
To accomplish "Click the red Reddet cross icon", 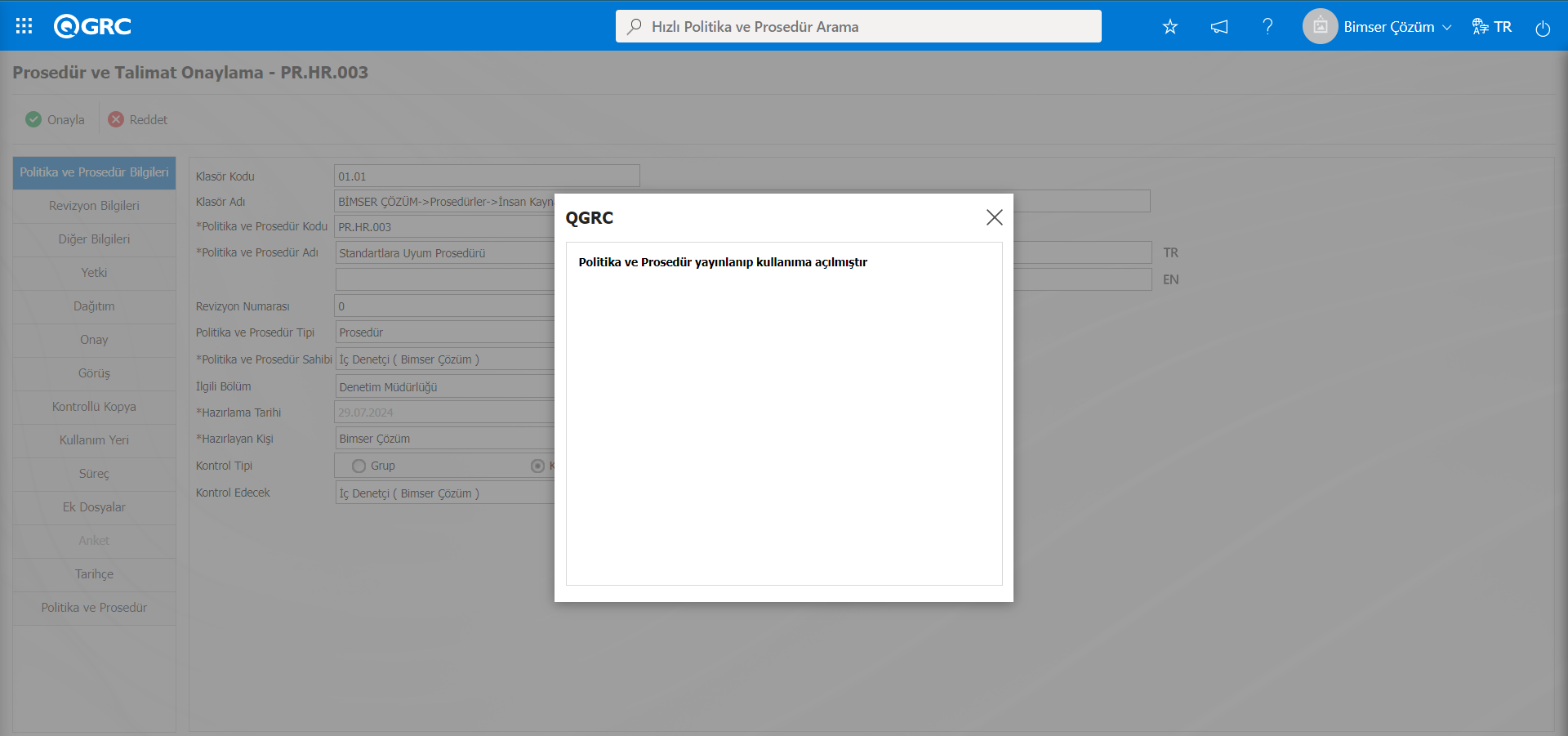I will pyautogui.click(x=116, y=119).
